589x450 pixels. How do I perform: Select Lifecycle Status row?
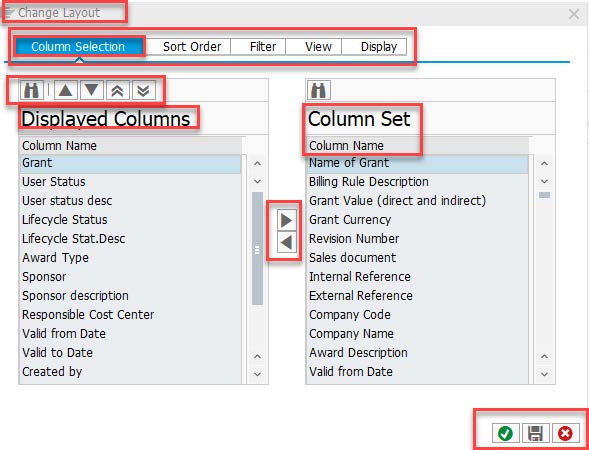pyautogui.click(x=130, y=220)
